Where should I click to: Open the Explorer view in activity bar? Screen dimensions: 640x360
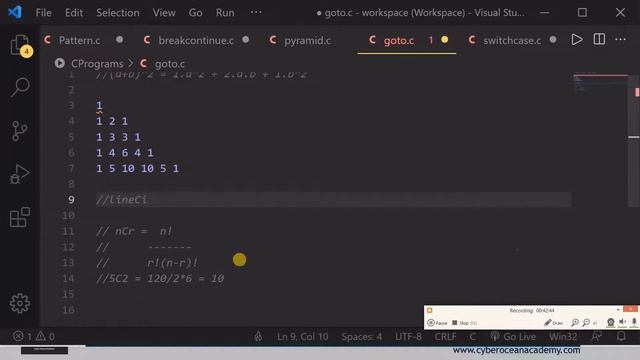click(20, 45)
